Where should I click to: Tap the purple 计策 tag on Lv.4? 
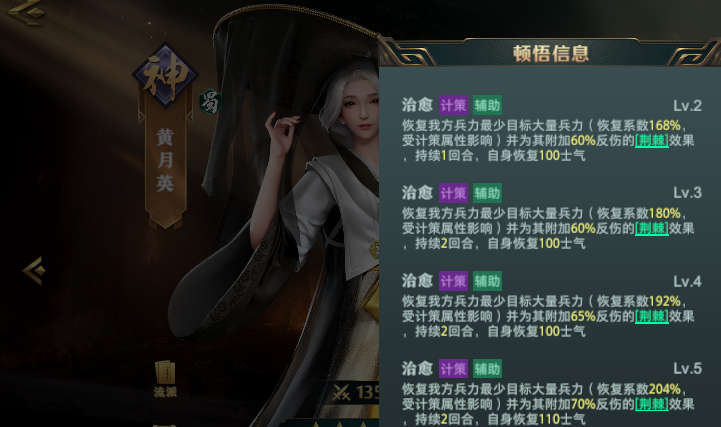coord(453,281)
